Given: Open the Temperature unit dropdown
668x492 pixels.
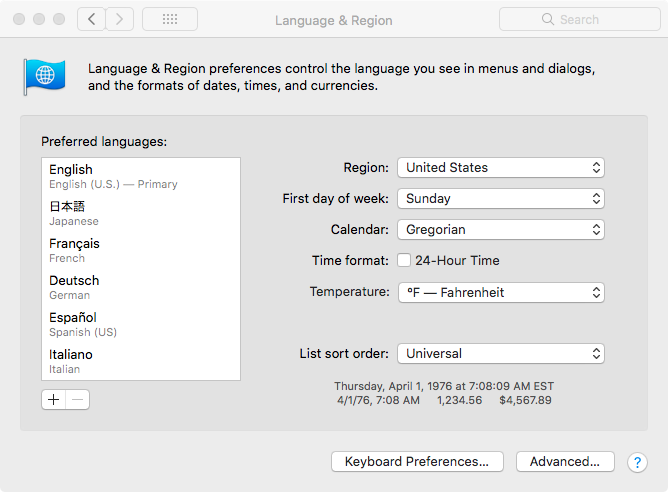Looking at the screenshot, I should click(x=500, y=293).
